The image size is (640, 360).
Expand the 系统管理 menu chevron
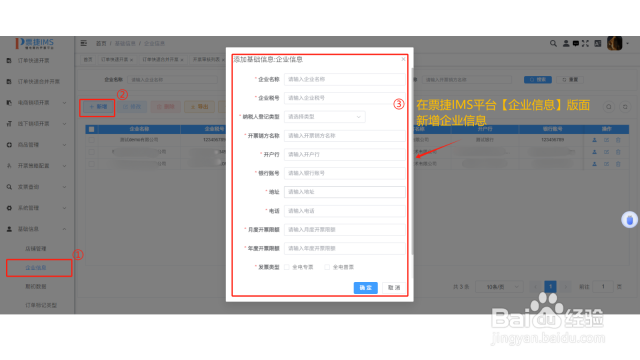point(64,208)
